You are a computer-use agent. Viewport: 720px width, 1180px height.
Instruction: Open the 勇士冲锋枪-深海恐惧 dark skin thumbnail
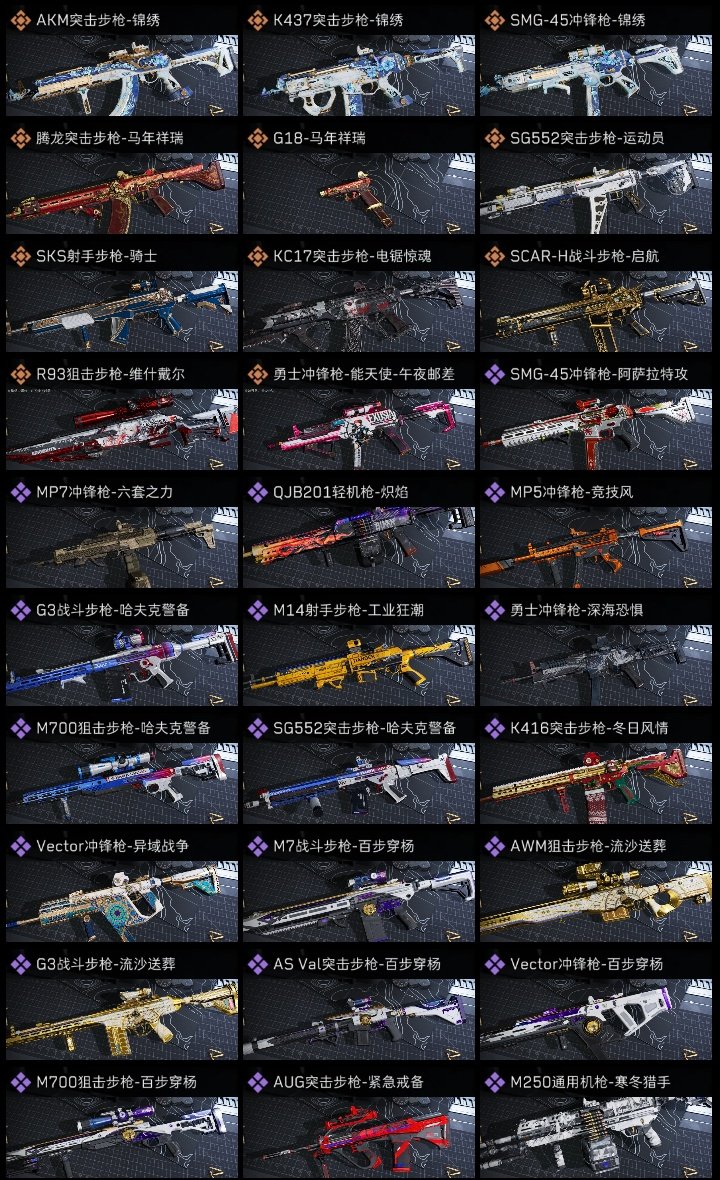(596, 665)
